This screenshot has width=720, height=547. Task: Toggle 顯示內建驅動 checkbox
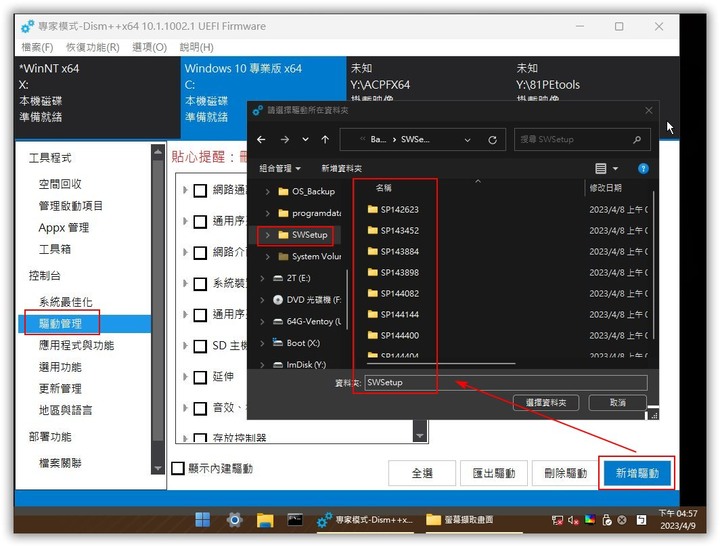tap(178, 468)
